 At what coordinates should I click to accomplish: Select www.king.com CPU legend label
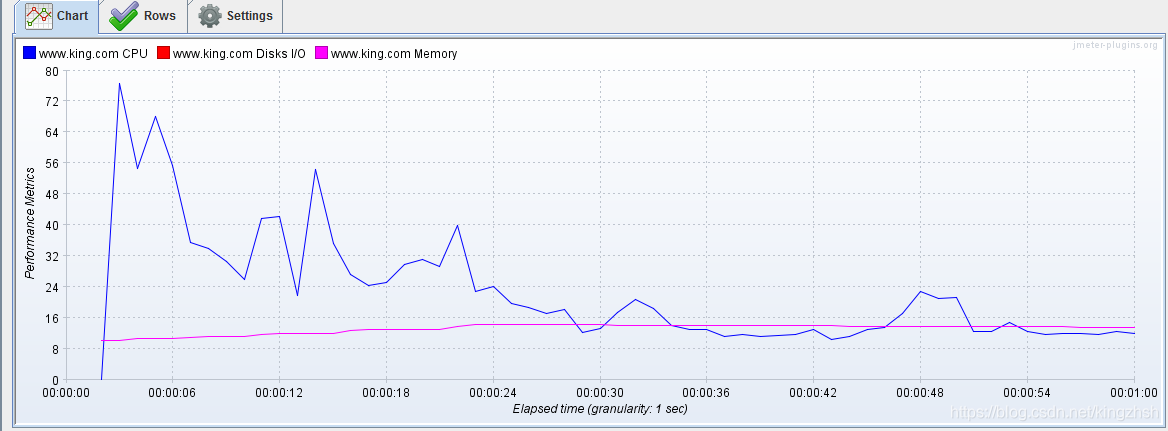[93, 54]
